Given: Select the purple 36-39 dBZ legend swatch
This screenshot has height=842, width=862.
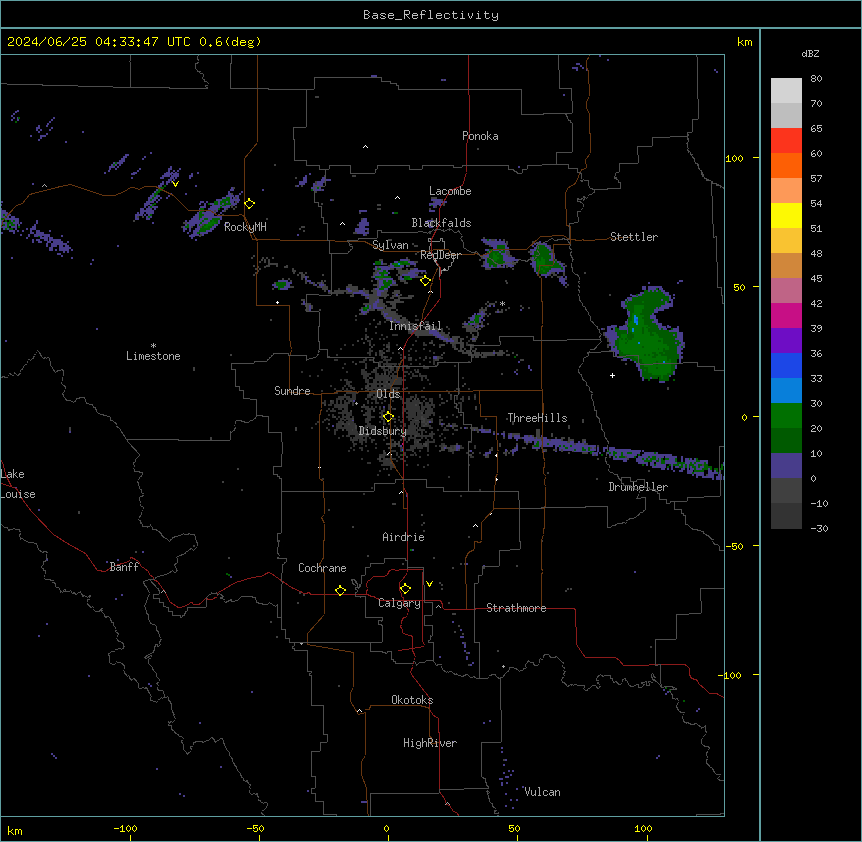Looking at the screenshot, I should click(786, 341).
